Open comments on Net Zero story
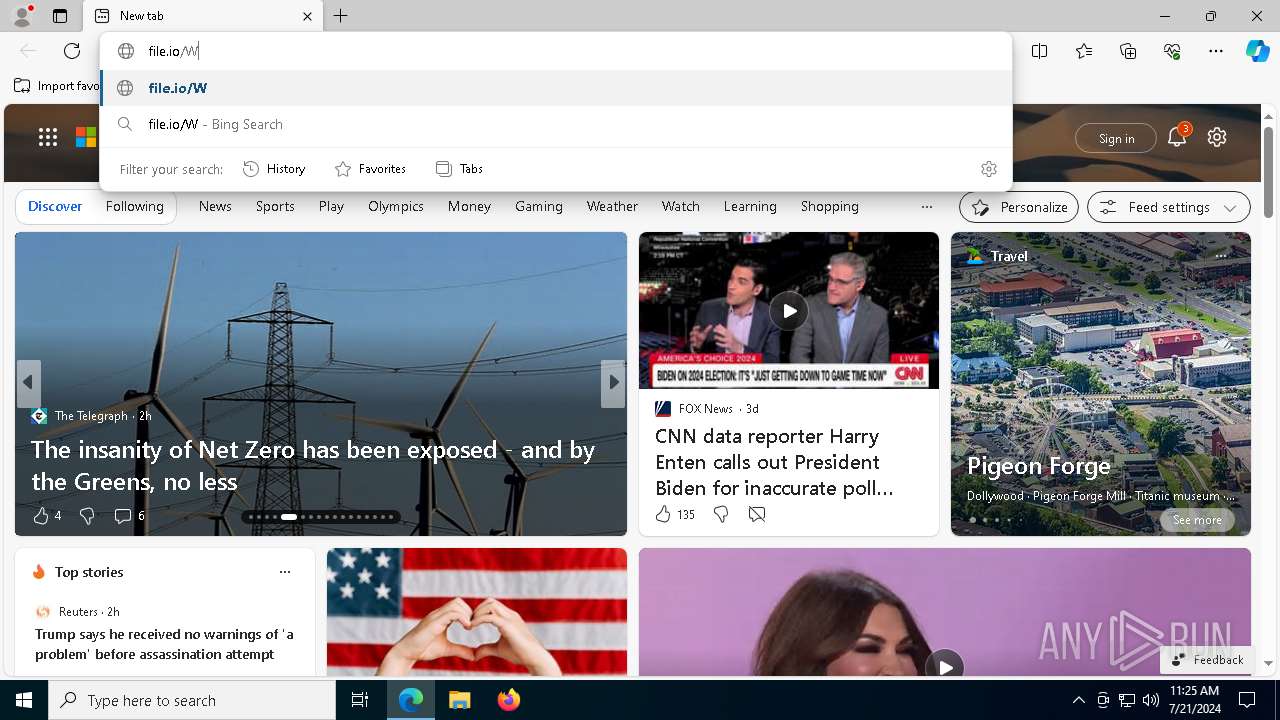Screen dimensions: 1280x720 pos(129,516)
